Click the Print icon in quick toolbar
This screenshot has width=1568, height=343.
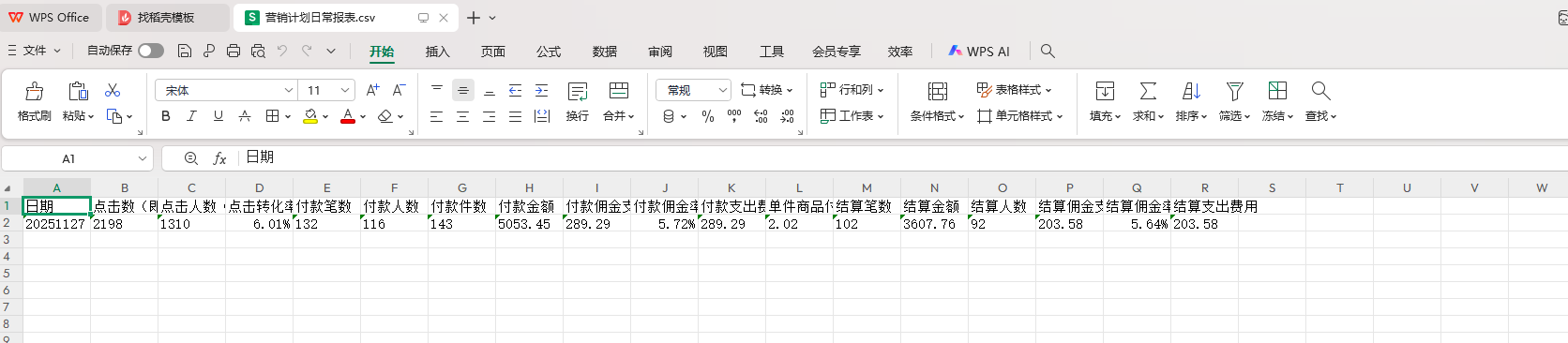pos(234,51)
